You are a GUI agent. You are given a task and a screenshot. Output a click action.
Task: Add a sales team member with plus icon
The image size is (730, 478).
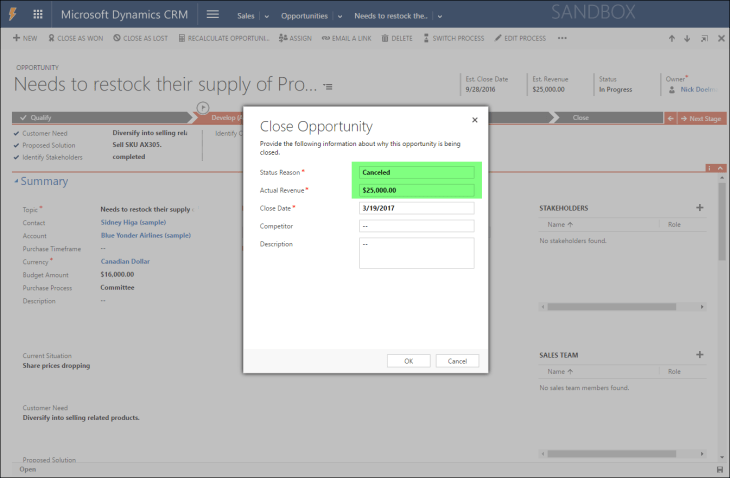[x=699, y=355]
